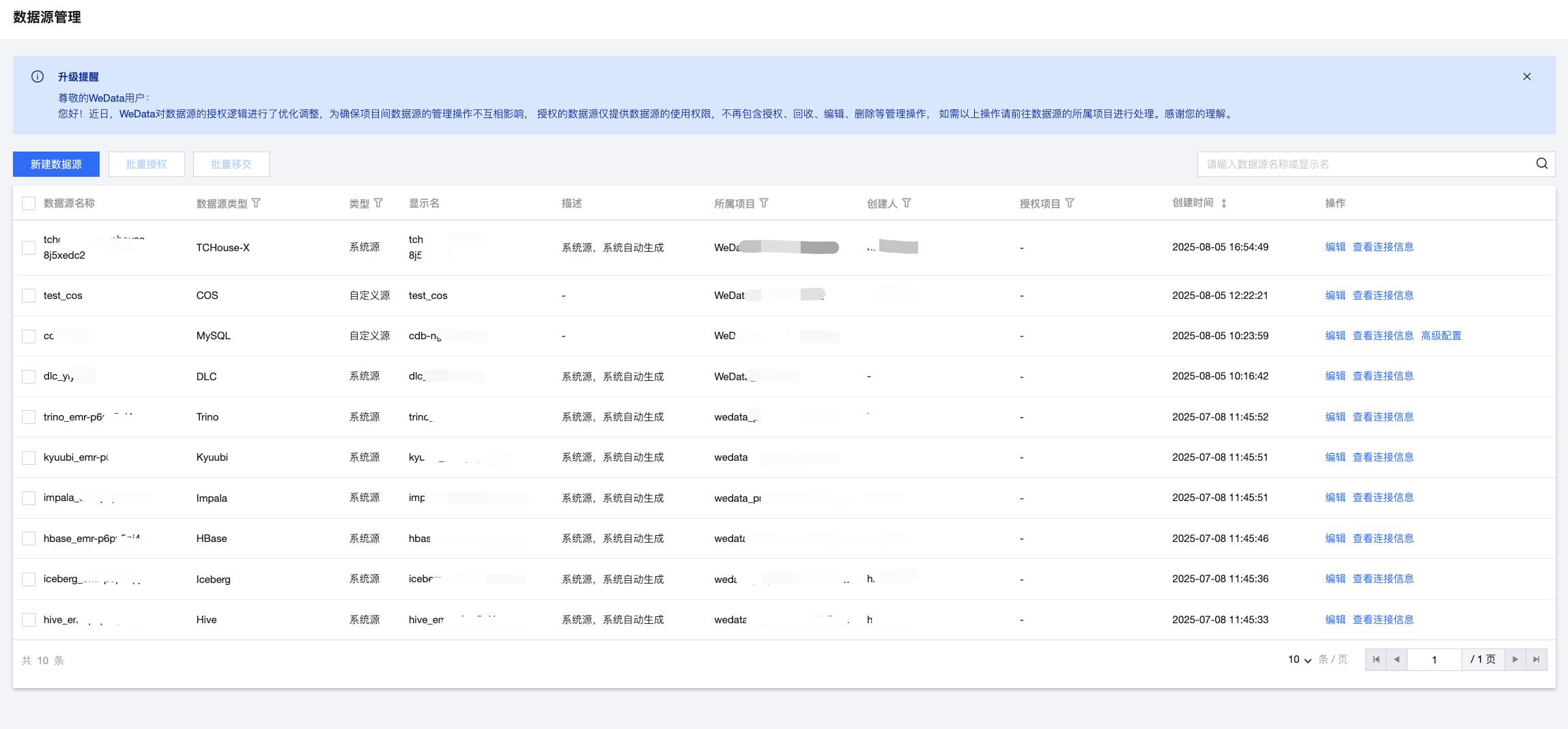Screen dimensions: 1568x729
Task: View 查看连接信息 for the Trino row
Action: click(1383, 417)
